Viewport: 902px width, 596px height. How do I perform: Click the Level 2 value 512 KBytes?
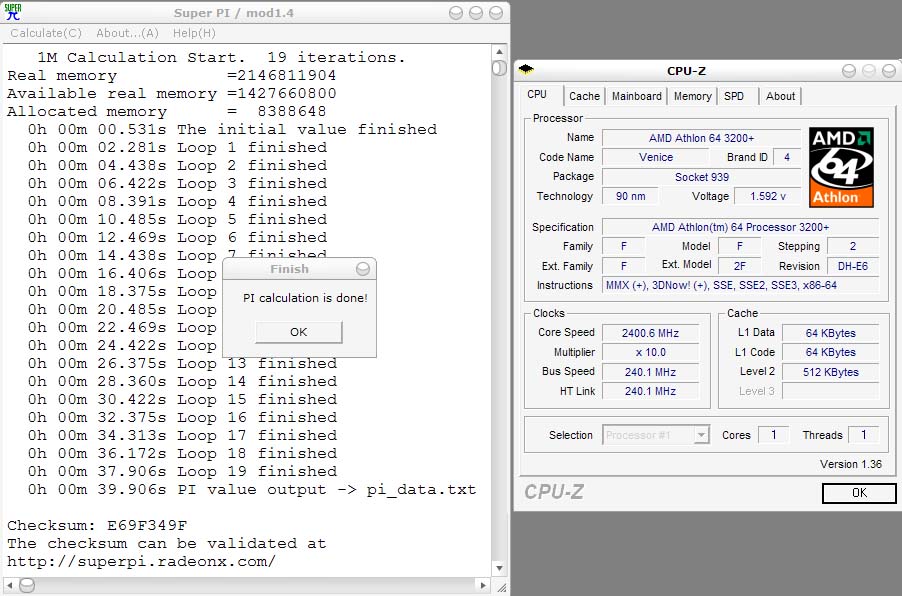(830, 372)
